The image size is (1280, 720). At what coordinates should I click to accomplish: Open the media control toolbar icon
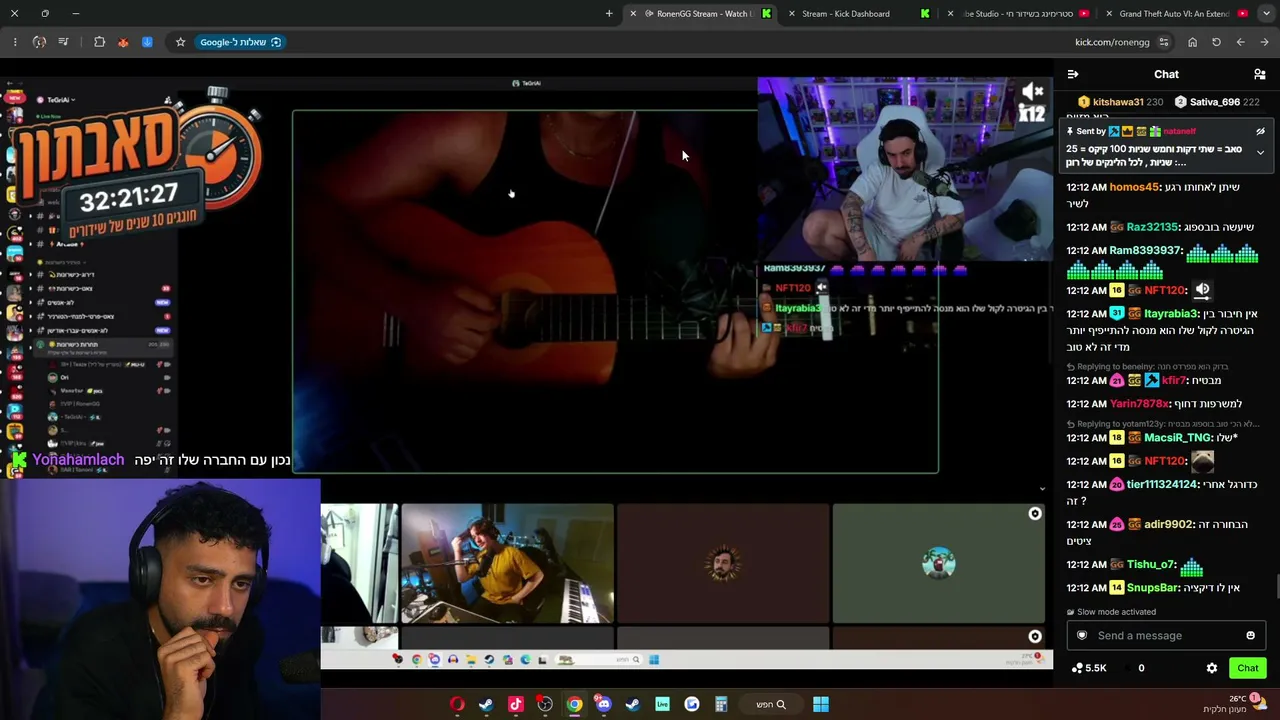[63, 42]
